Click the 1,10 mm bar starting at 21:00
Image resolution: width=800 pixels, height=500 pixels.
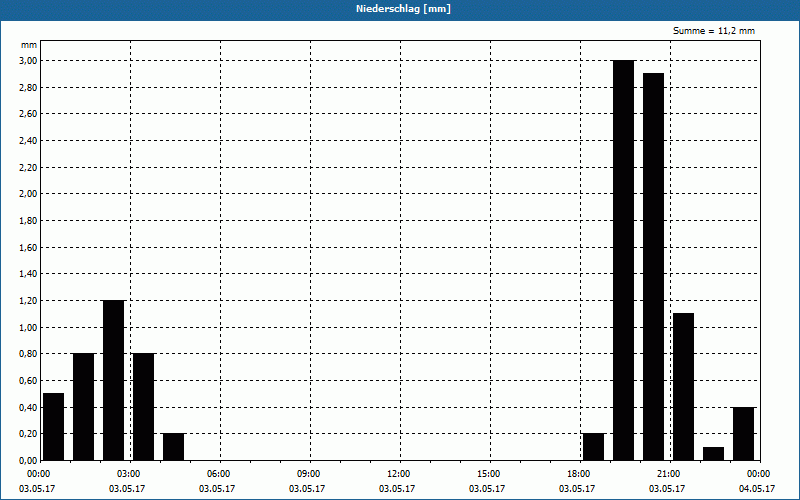(x=684, y=387)
